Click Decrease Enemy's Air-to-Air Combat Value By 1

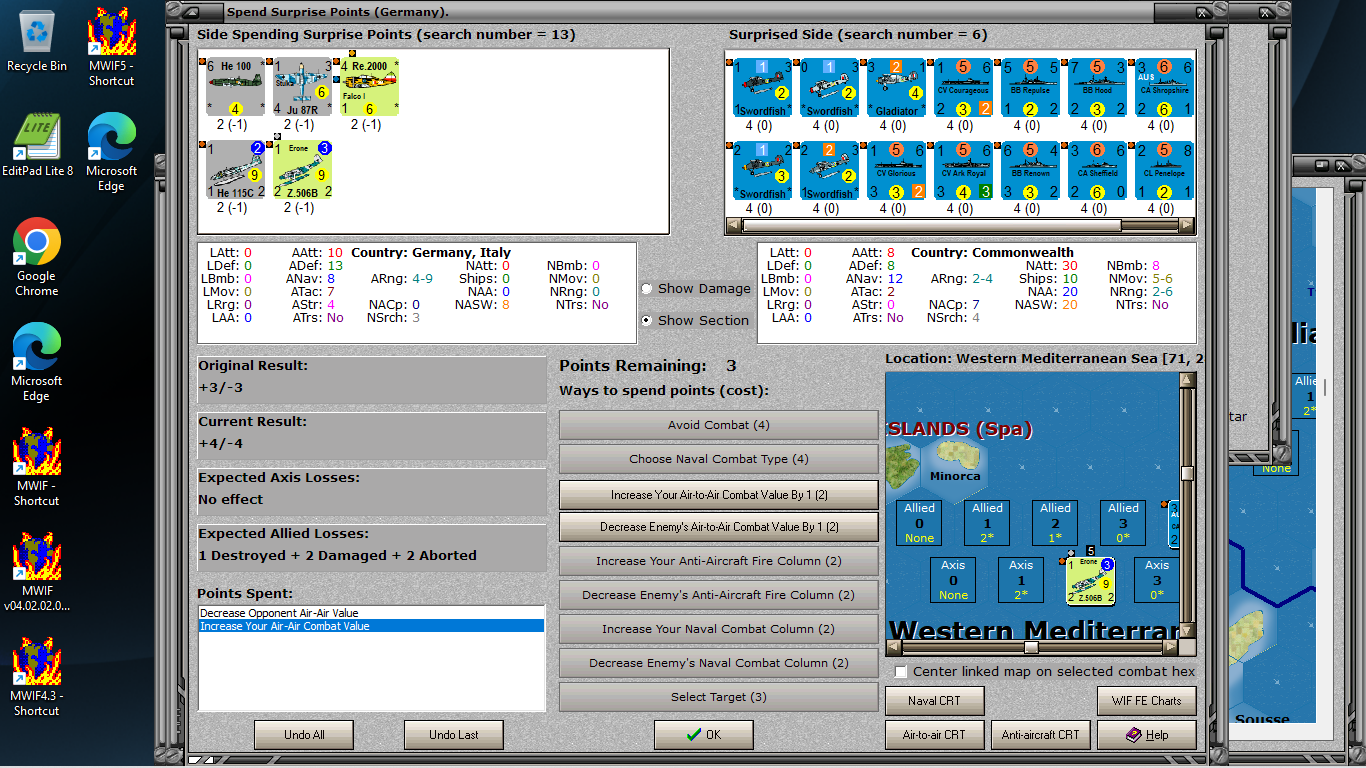coord(718,527)
